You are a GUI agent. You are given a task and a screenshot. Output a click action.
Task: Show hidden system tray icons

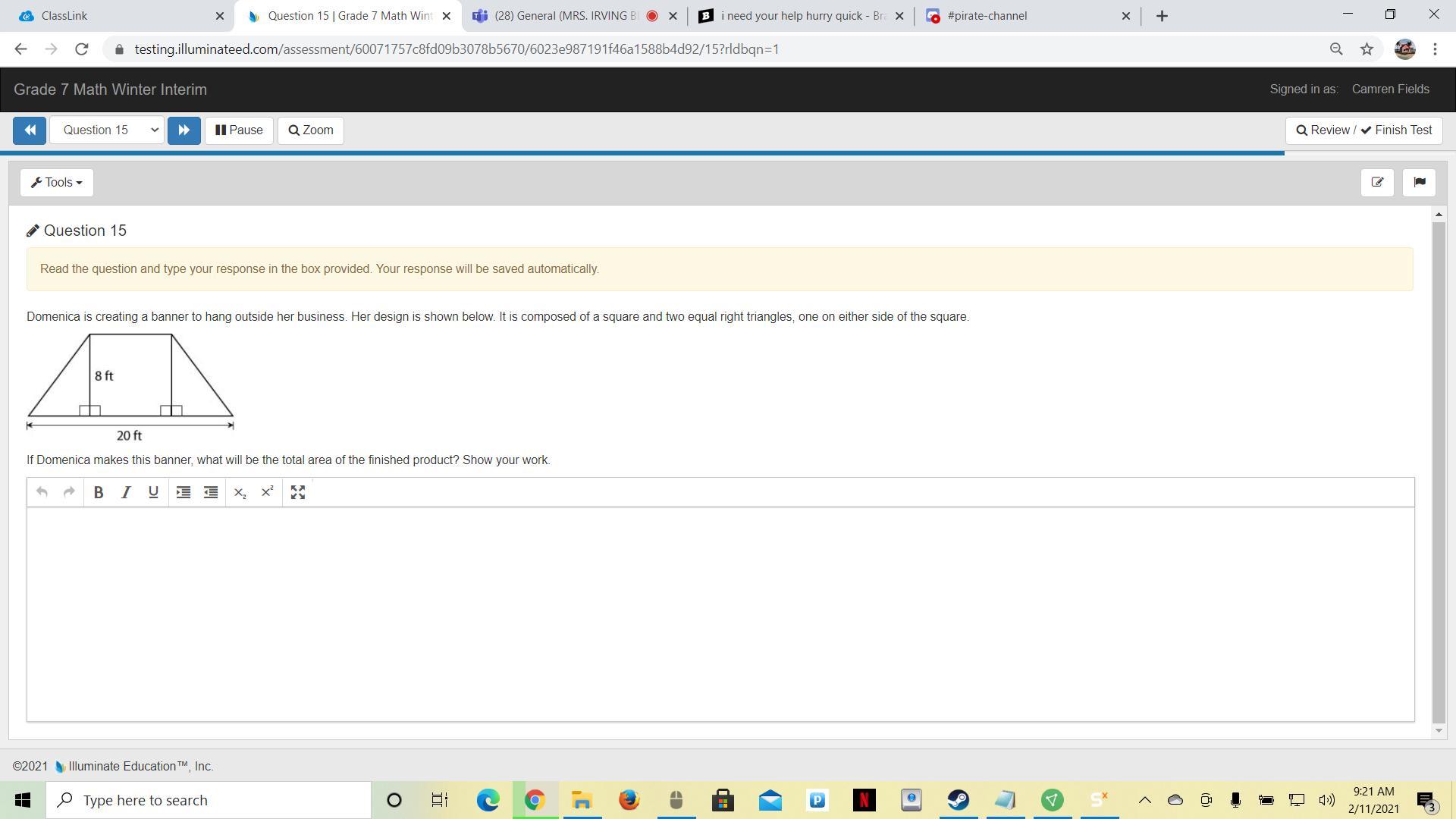coord(1144,800)
